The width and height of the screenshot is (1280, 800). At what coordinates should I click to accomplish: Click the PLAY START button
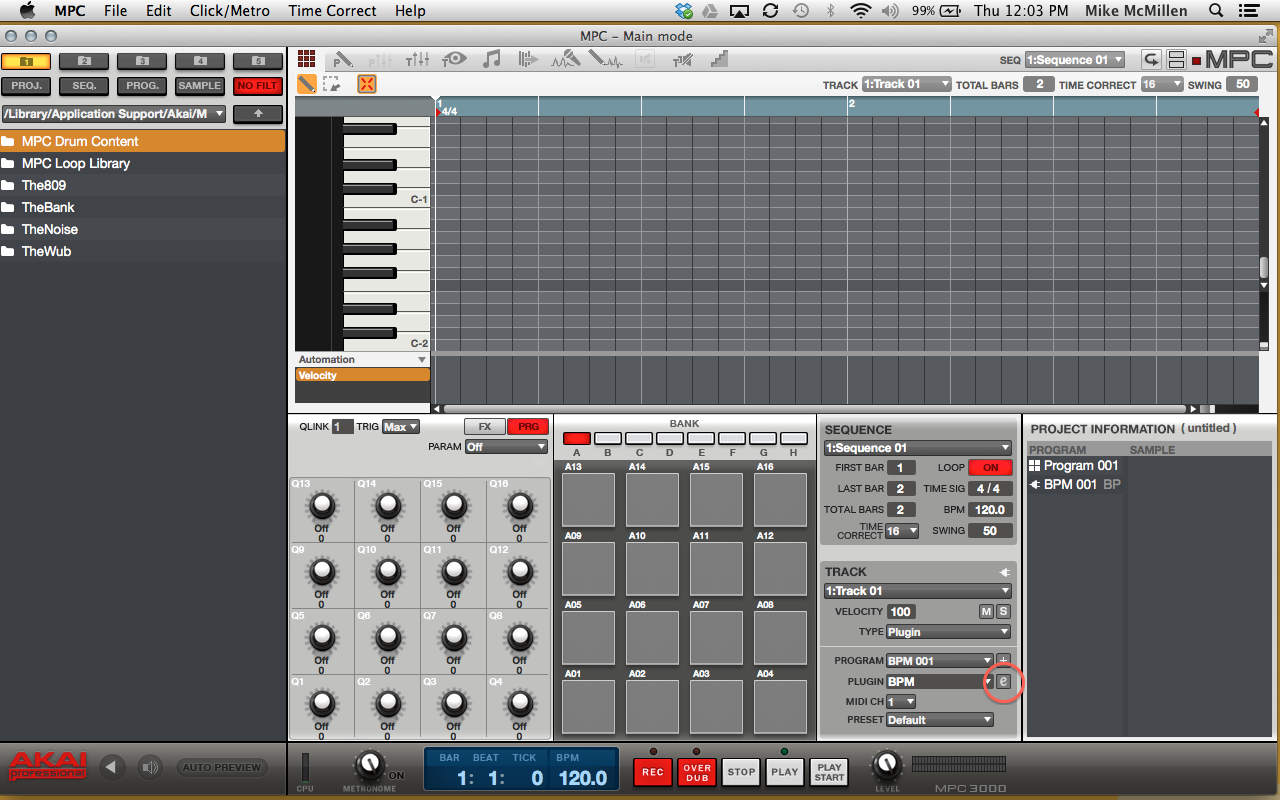(x=829, y=772)
